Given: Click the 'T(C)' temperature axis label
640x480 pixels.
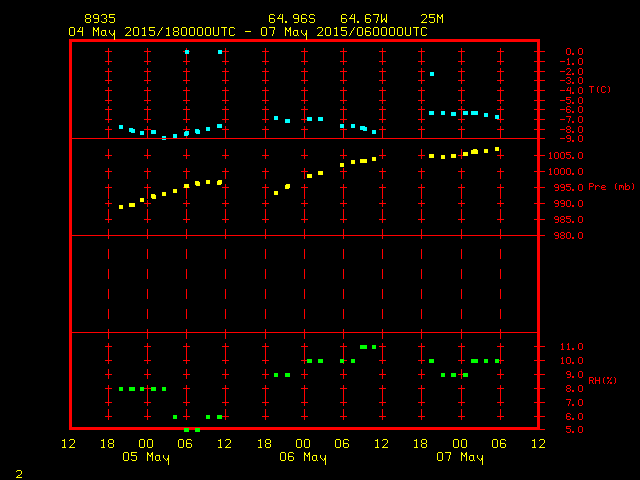Looking at the screenshot, I should pyautogui.click(x=600, y=90).
